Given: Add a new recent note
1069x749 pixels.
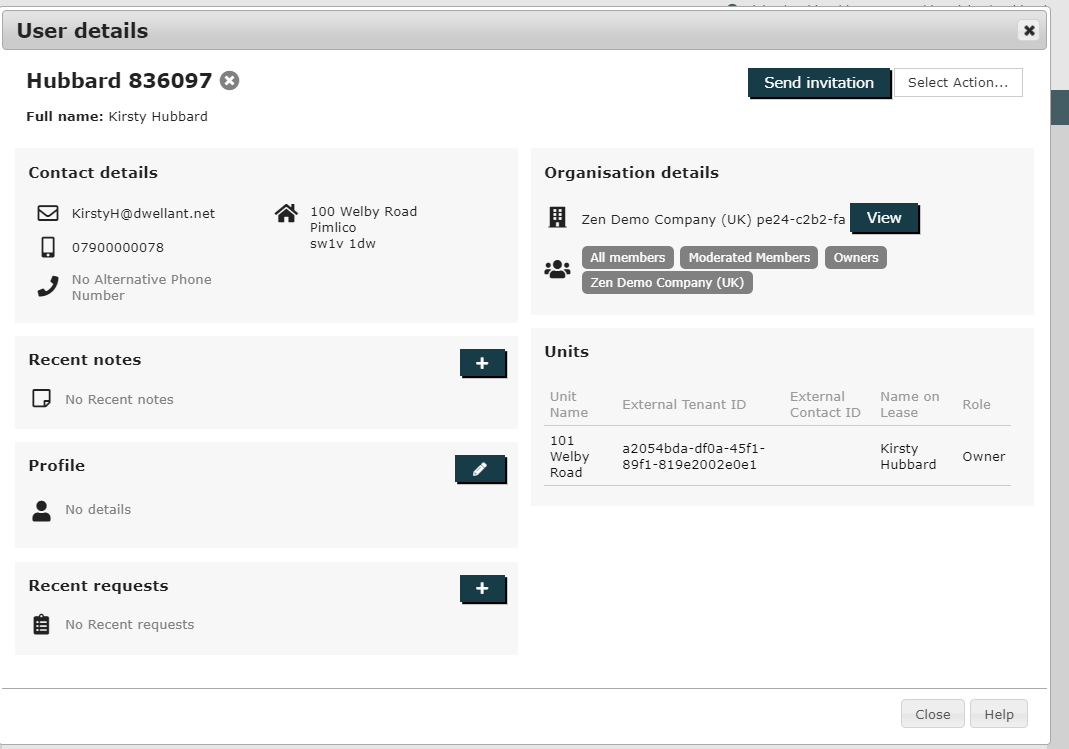Looking at the screenshot, I should pyautogui.click(x=483, y=363).
